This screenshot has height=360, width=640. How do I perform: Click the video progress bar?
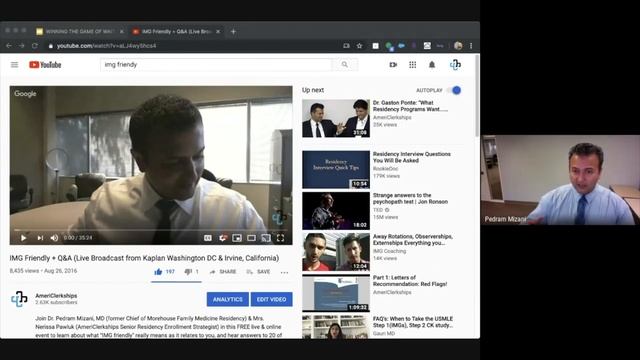tap(151, 230)
